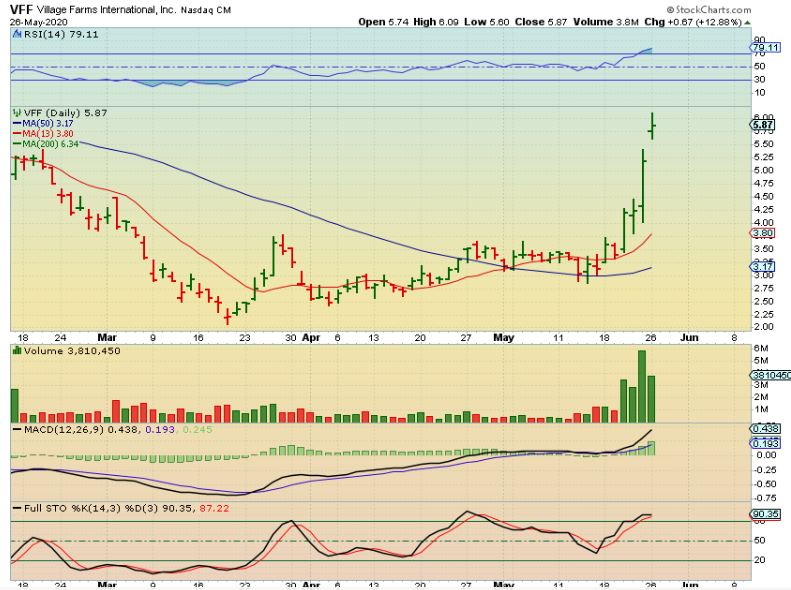Viewport: 791px width, 590px height.
Task: Click the Volume 3.8M header value
Action: (606, 22)
